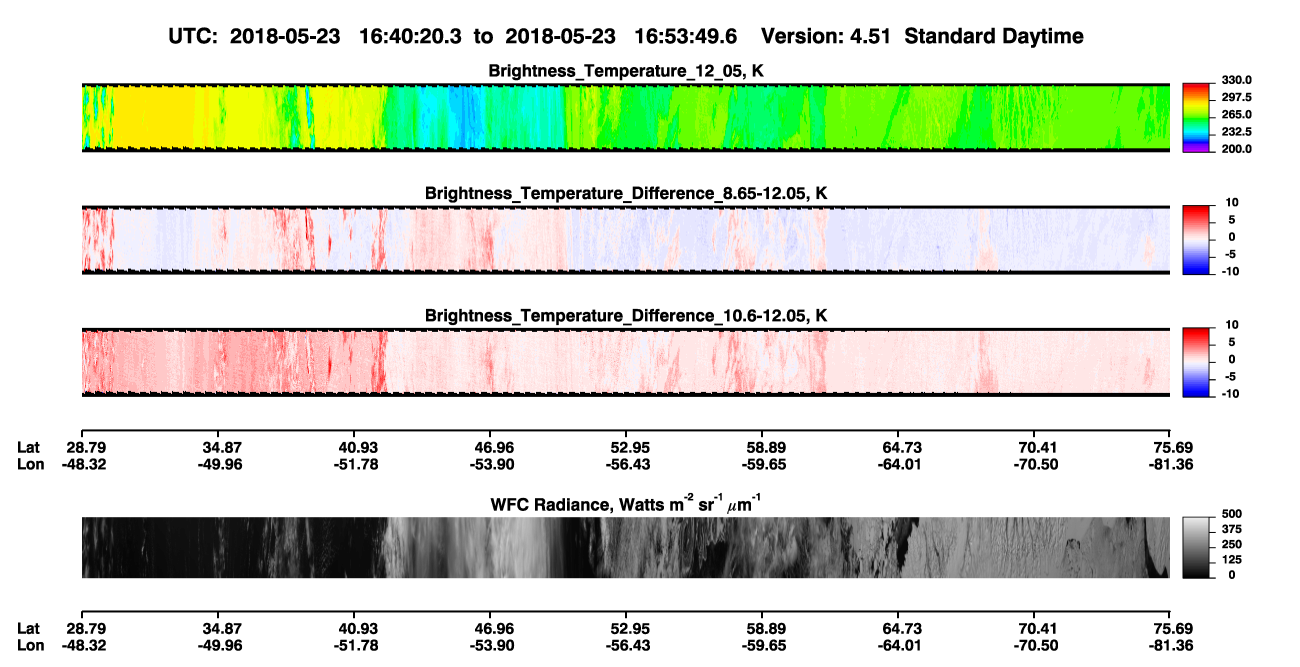The width and height of the screenshot is (1300, 667).
Task: Click the Version: 4.51 header text
Action: [826, 36]
